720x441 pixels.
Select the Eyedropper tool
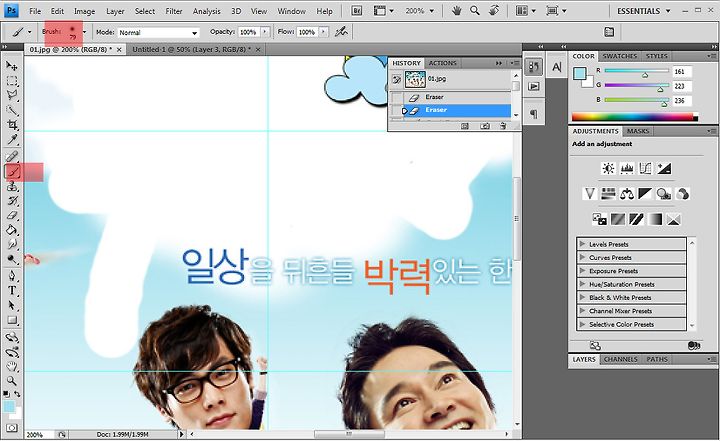click(x=12, y=139)
